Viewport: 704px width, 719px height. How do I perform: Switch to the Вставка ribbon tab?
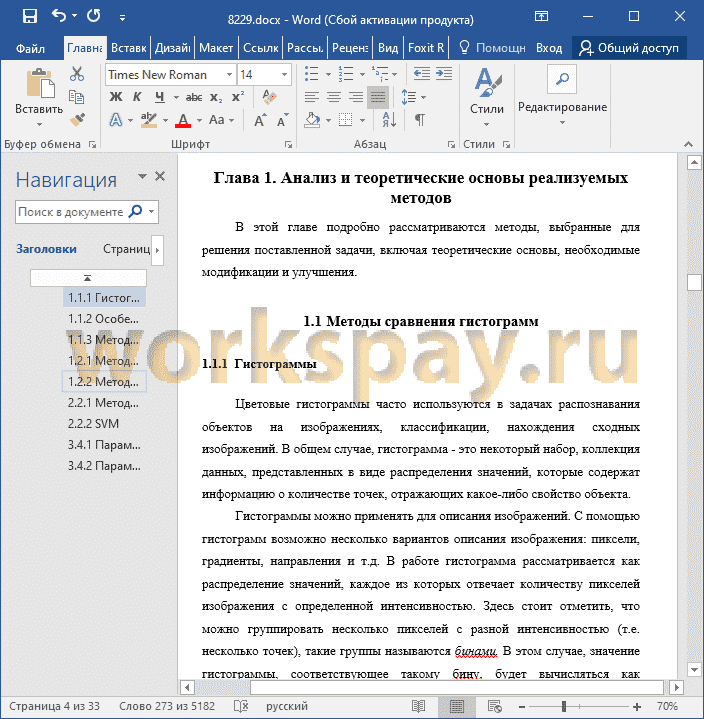(128, 48)
